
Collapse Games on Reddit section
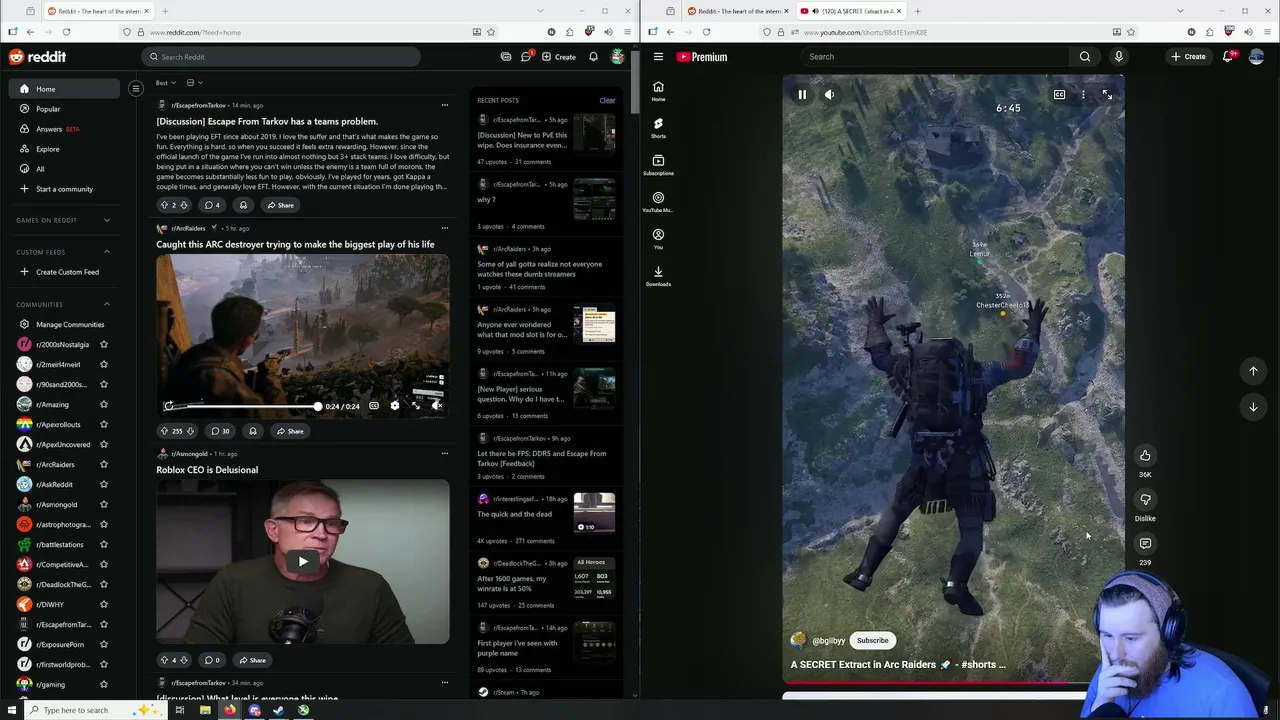click(107, 220)
